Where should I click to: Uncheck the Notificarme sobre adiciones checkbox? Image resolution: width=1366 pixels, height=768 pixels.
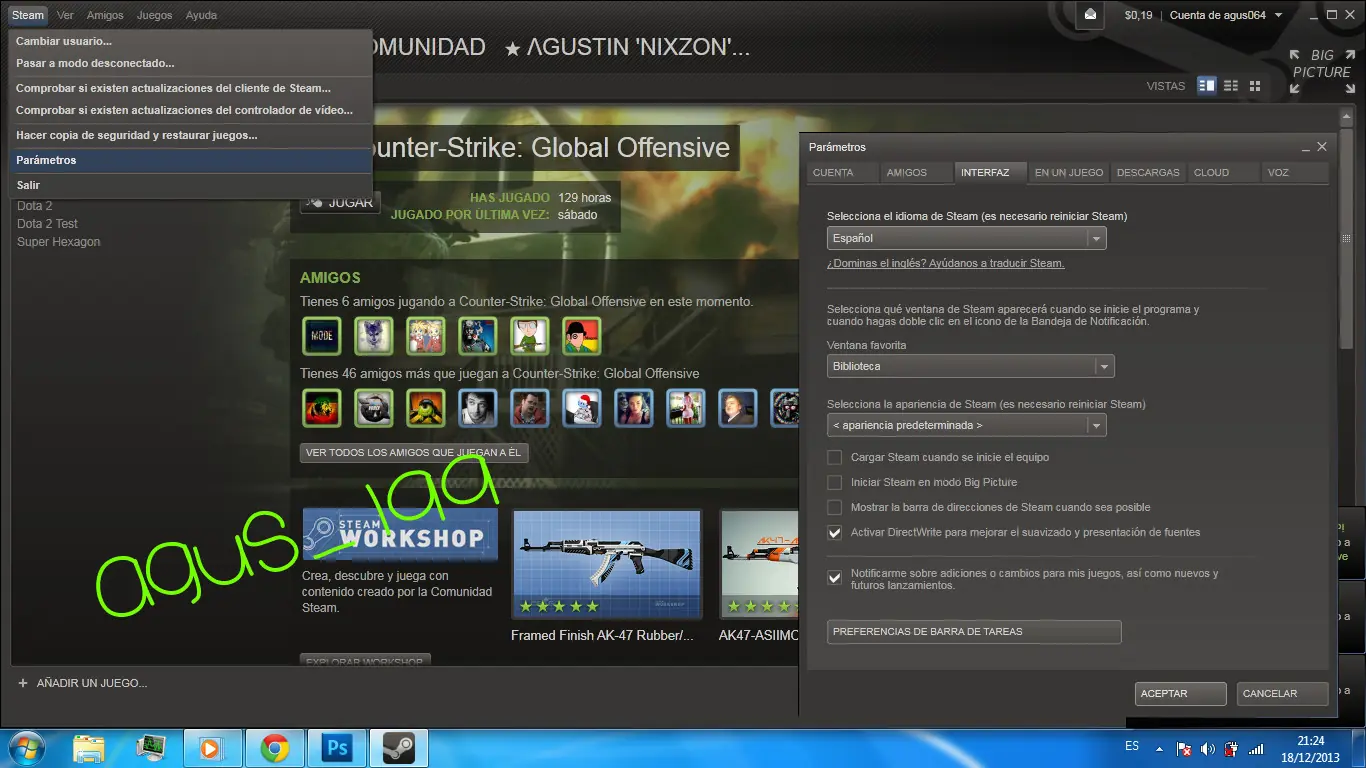pyautogui.click(x=834, y=577)
